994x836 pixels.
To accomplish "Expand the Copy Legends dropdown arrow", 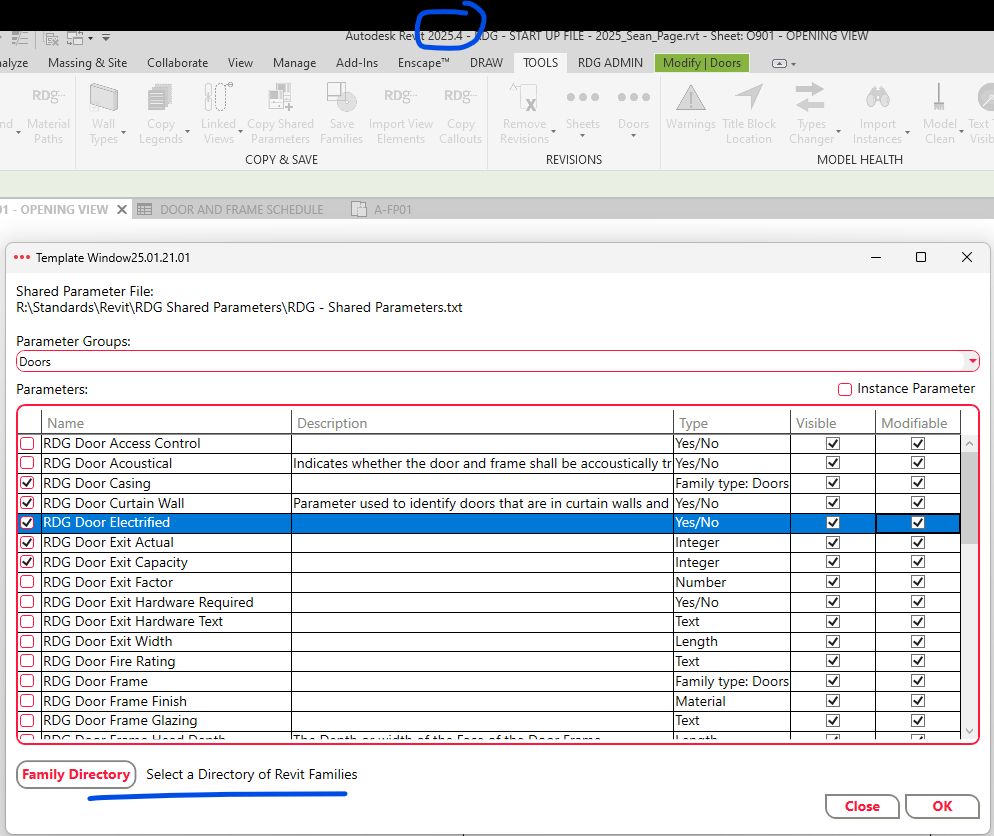I will pyautogui.click(x=188, y=132).
